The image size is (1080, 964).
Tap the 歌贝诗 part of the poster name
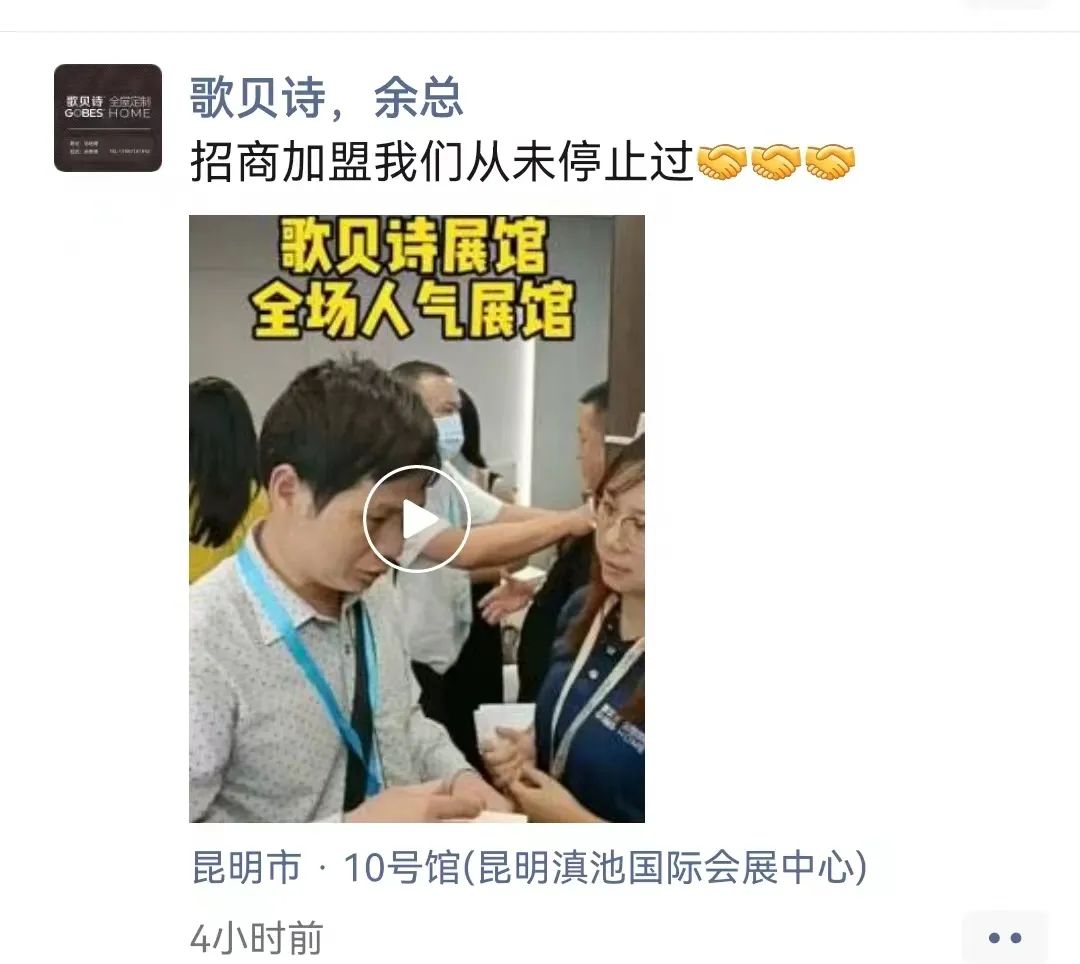pos(258,97)
